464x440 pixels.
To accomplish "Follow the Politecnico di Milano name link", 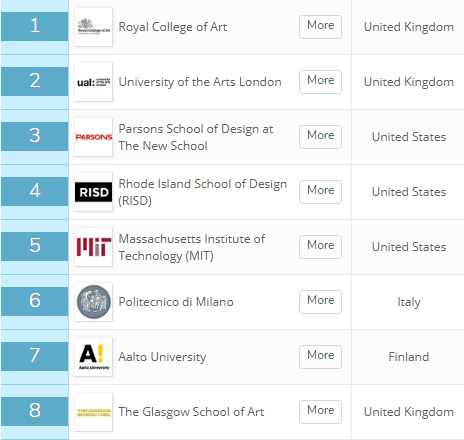I will (176, 302).
